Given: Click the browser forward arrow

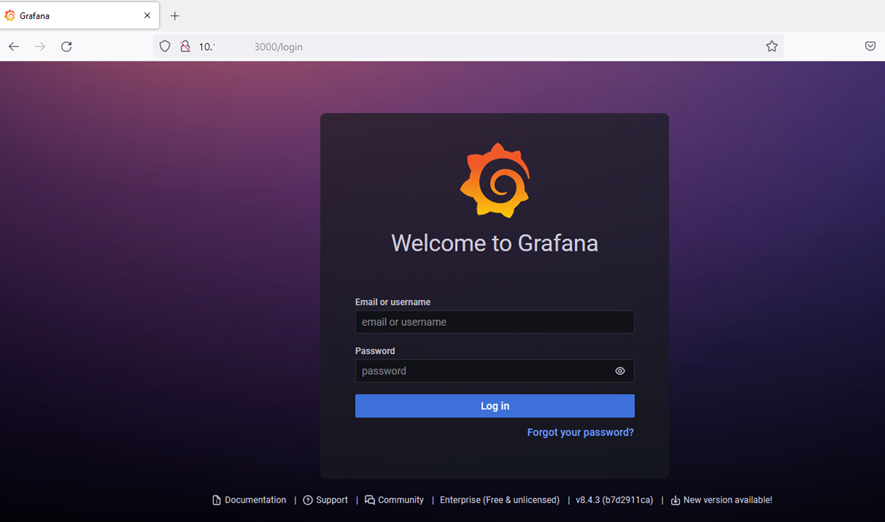Looking at the screenshot, I should tap(40, 46).
